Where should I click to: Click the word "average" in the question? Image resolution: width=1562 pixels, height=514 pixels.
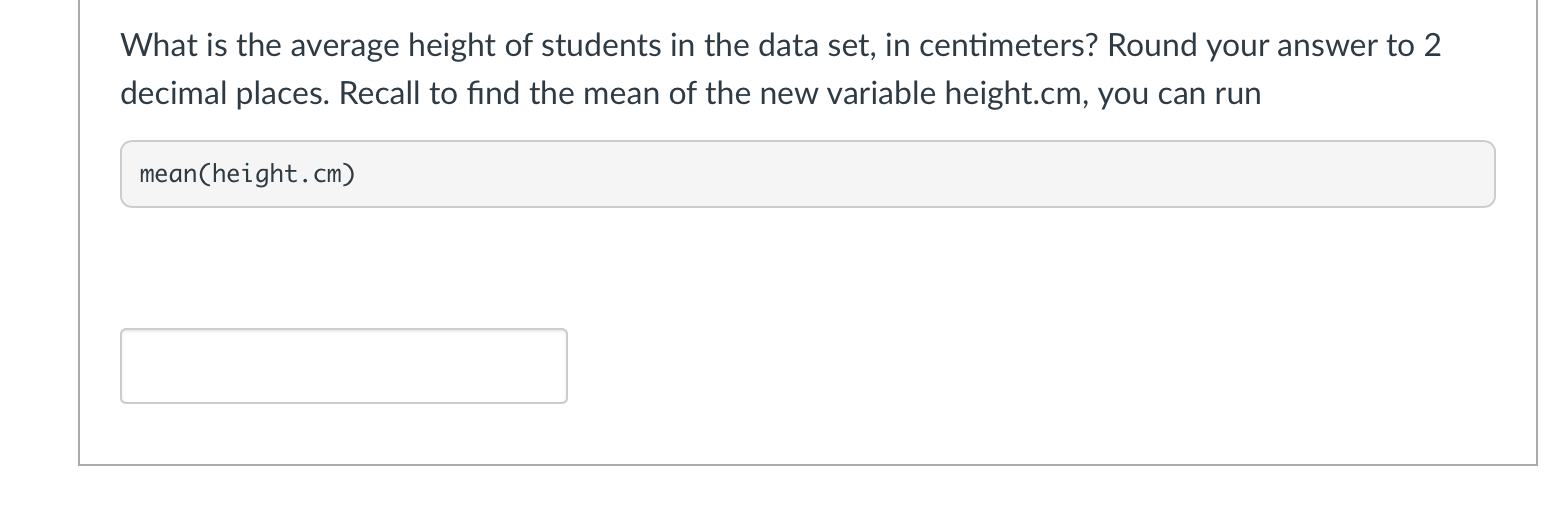tap(338, 46)
